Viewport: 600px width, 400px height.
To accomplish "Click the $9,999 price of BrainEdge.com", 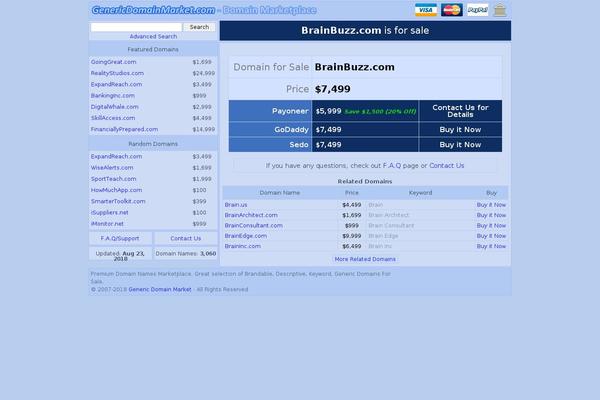I will pyautogui.click(x=352, y=236).
